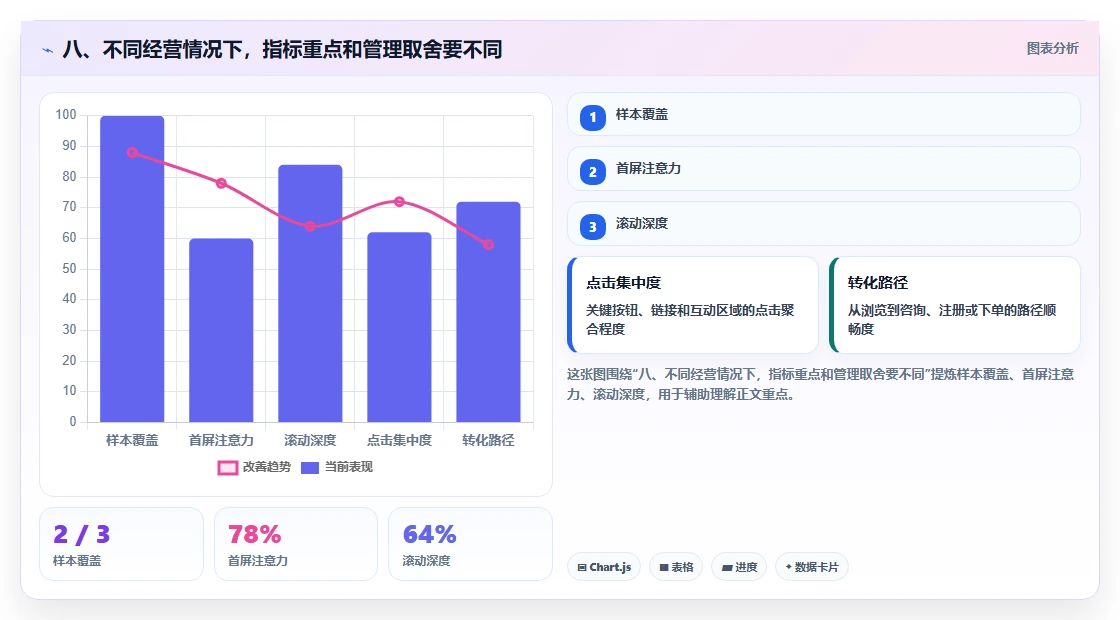Click the Chart.js tag chip

tap(604, 567)
